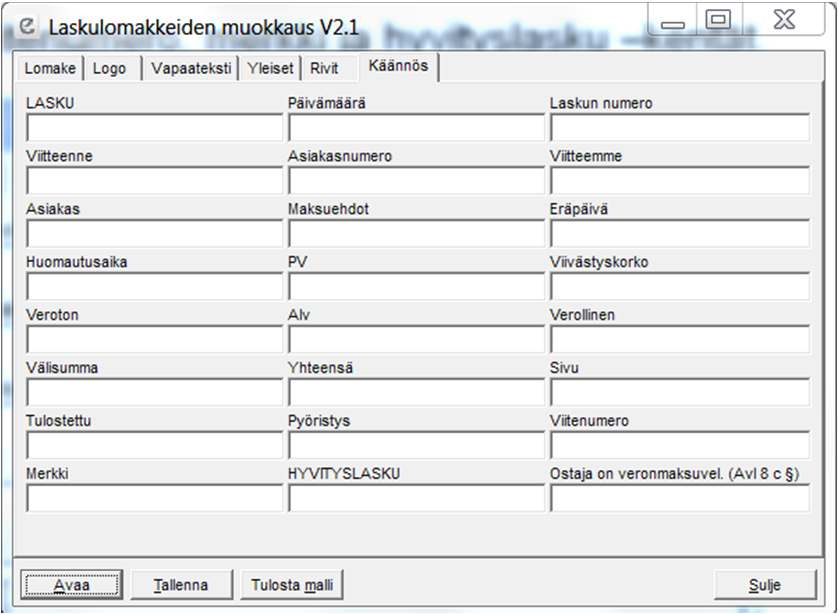
Task: Click the app icon in title bar
Action: pos(27,26)
